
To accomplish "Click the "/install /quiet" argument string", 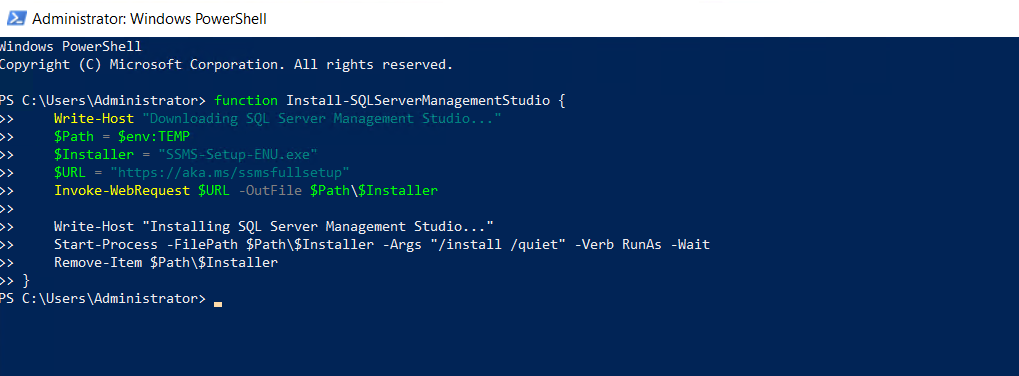I will pyautogui.click(x=500, y=245).
